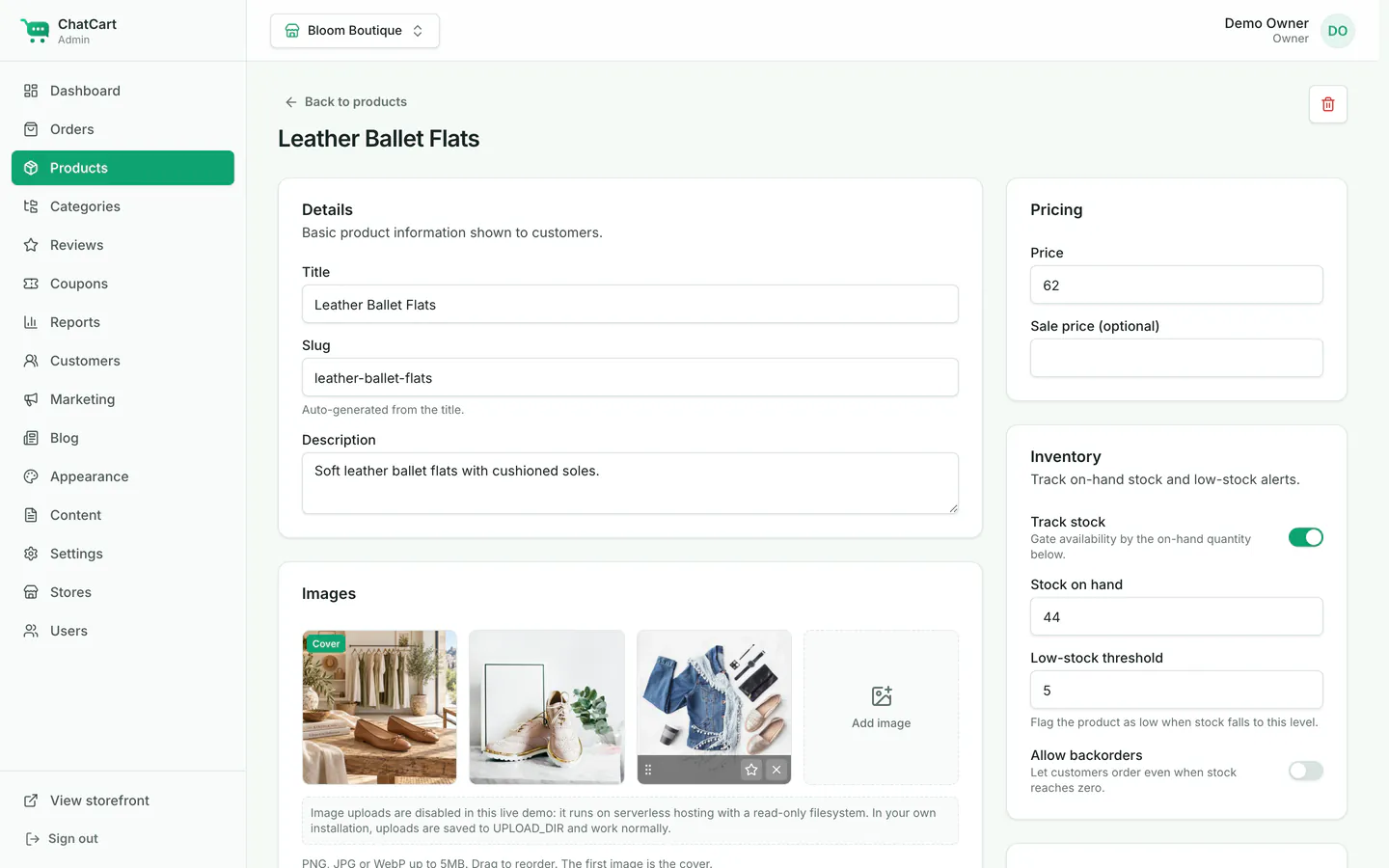Set denim jacket image as cover with star
This screenshot has height=868, width=1389.
(x=751, y=770)
